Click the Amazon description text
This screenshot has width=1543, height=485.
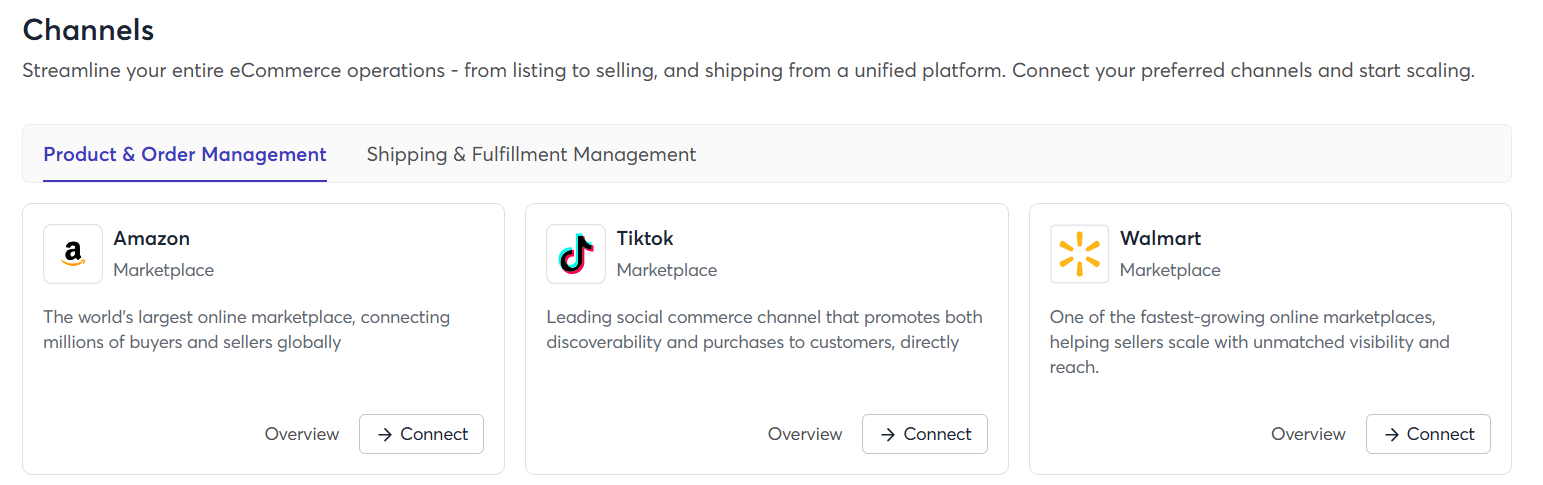(x=246, y=330)
